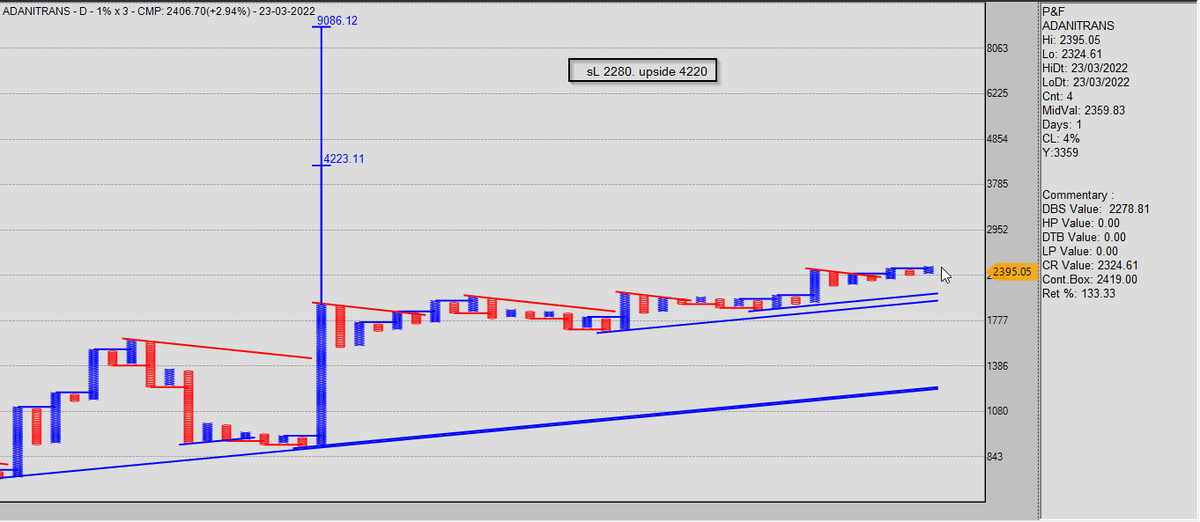This screenshot has width=1200, height=522.
Task: Select the 'DBS Value: 2278.81' line
Action: tap(1095, 209)
